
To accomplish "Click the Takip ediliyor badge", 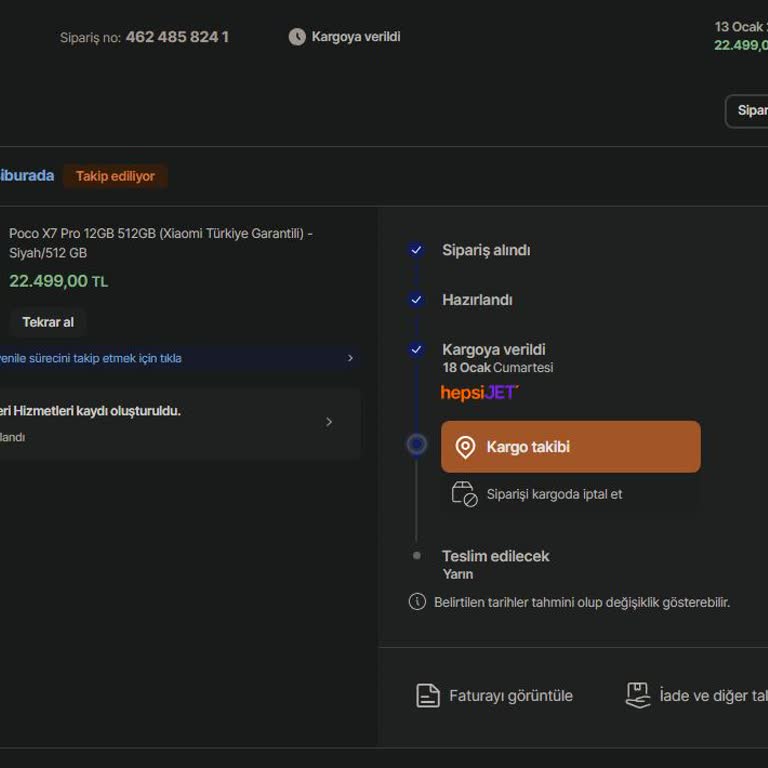I will [115, 176].
